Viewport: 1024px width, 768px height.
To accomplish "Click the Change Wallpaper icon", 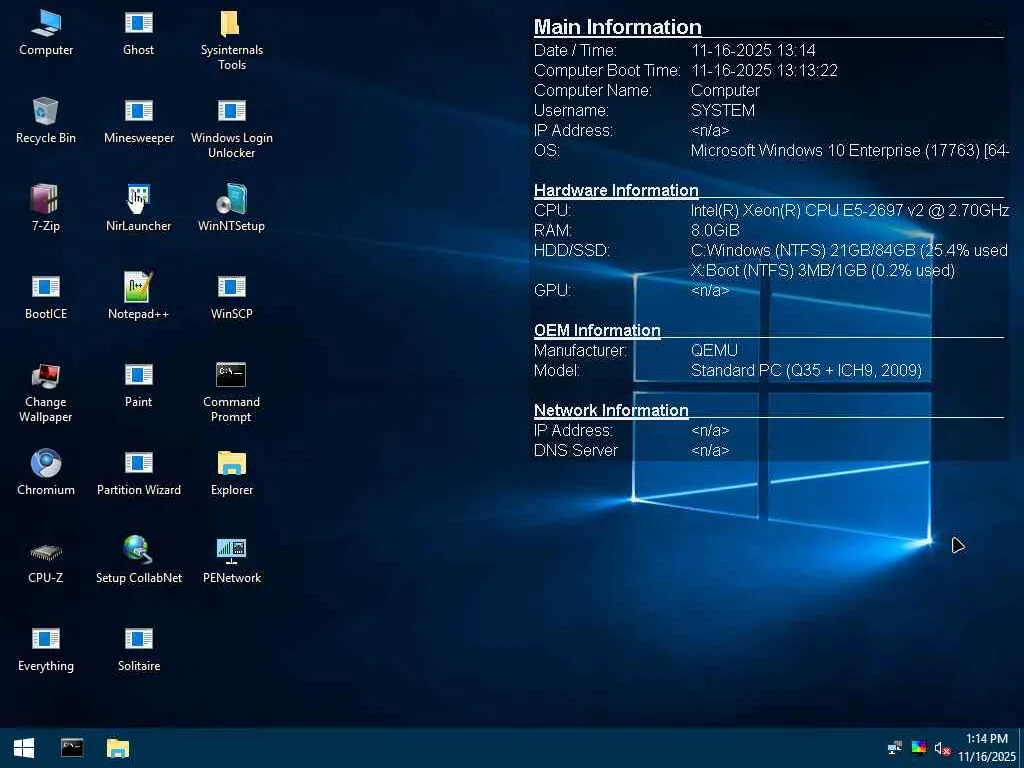I will click(46, 392).
